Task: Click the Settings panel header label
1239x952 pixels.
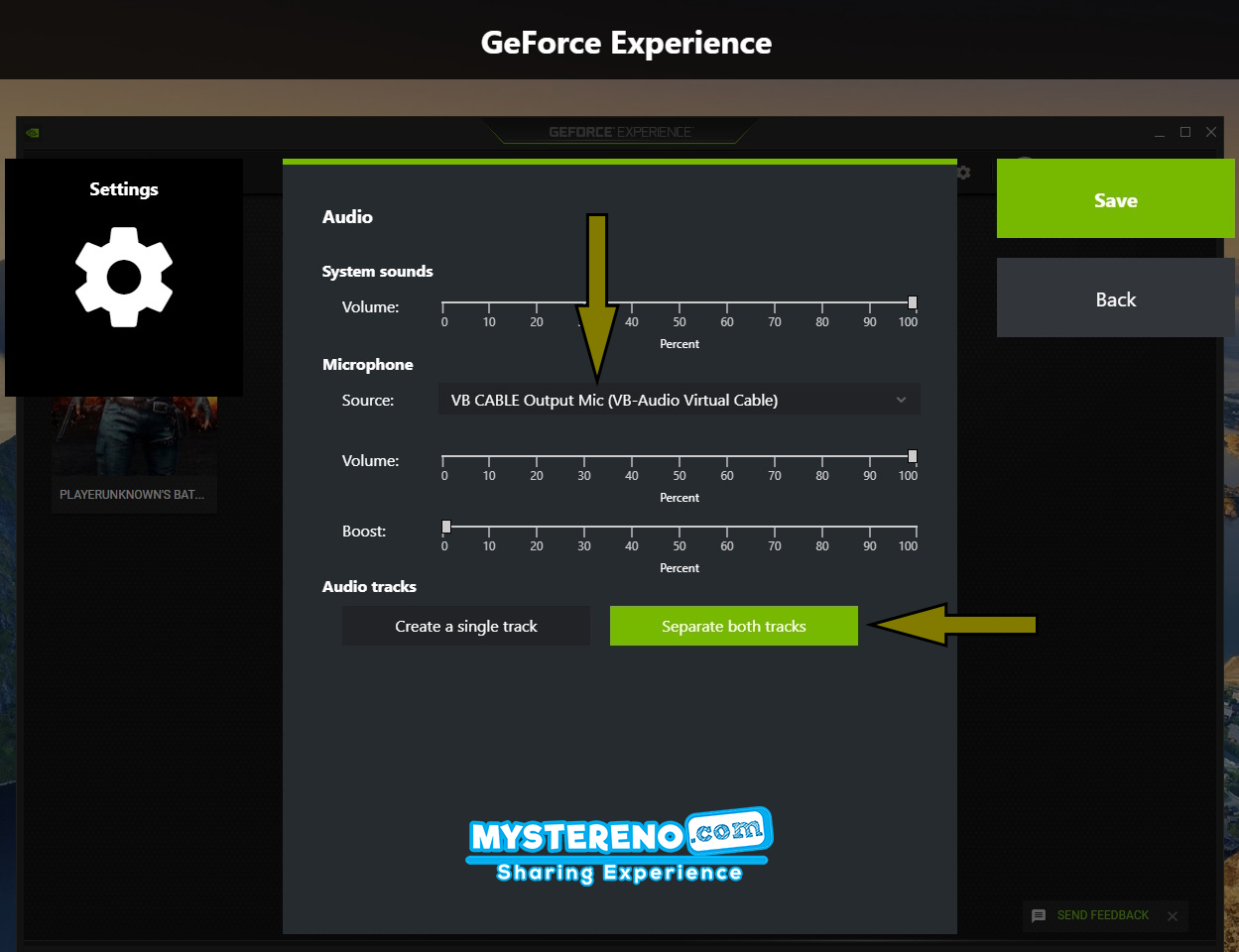Action: 124,188
